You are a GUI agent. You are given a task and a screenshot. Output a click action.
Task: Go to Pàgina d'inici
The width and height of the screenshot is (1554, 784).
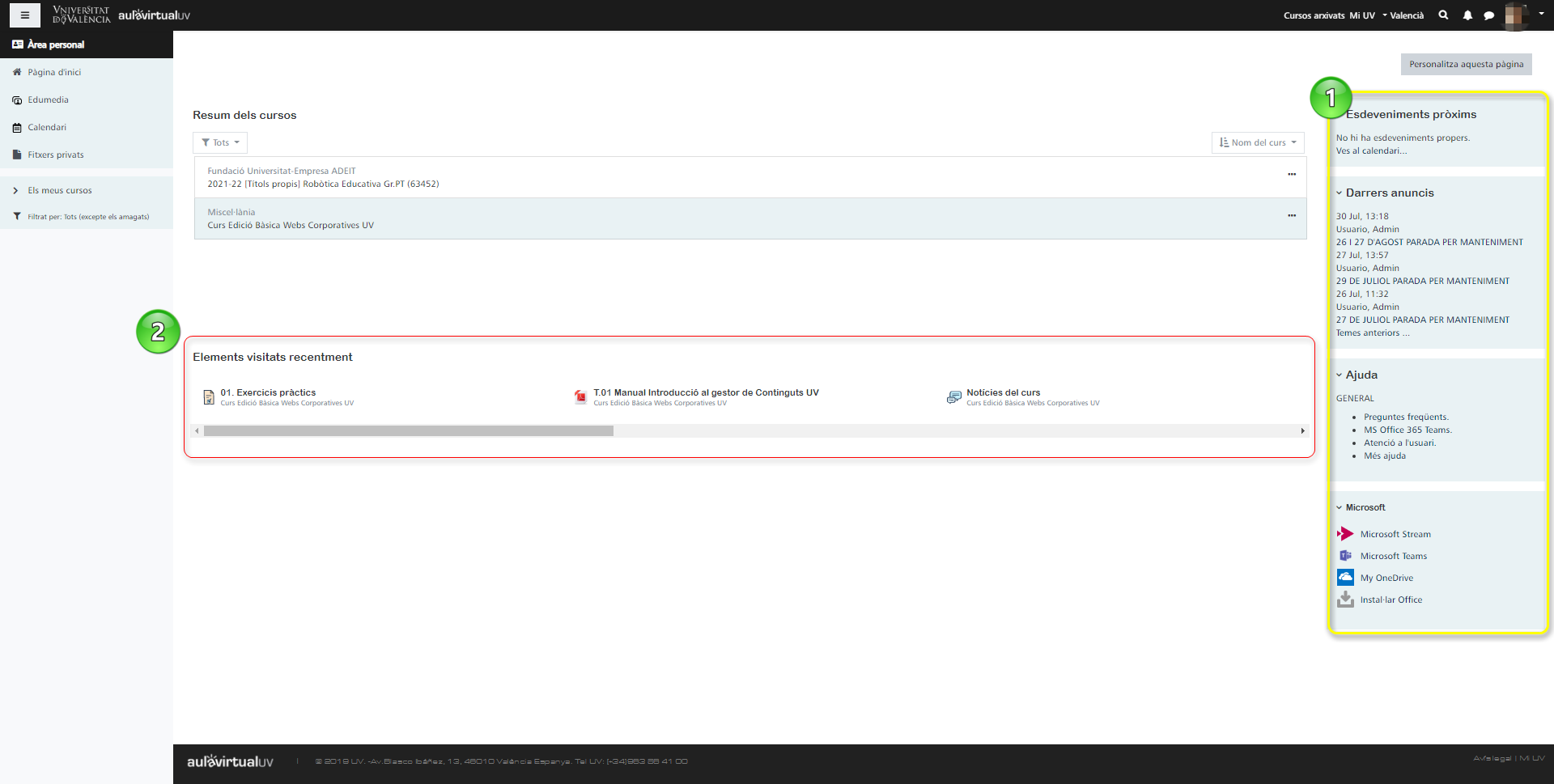pyautogui.click(x=54, y=72)
